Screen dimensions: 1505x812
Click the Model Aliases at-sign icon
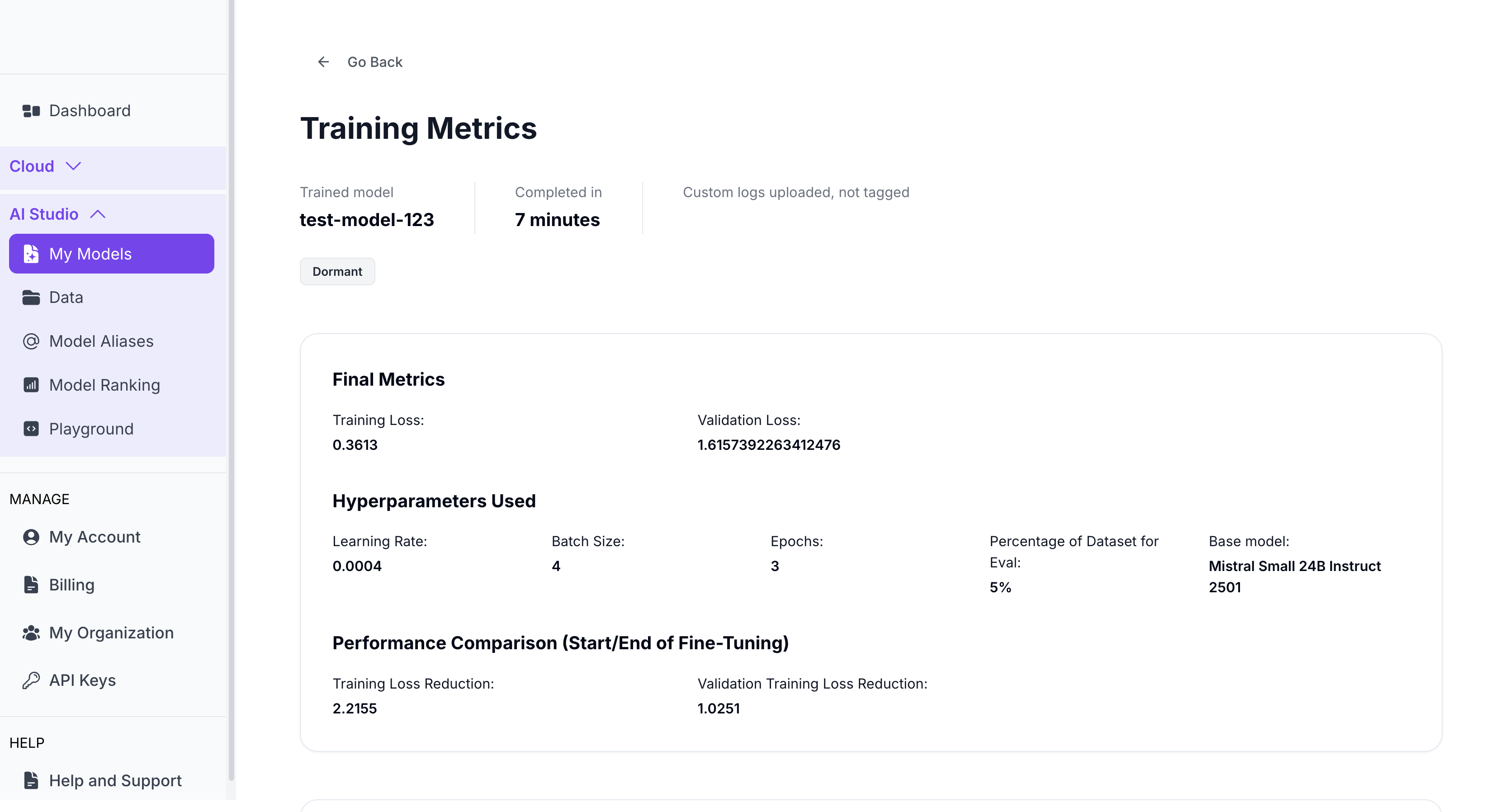pyautogui.click(x=31, y=341)
